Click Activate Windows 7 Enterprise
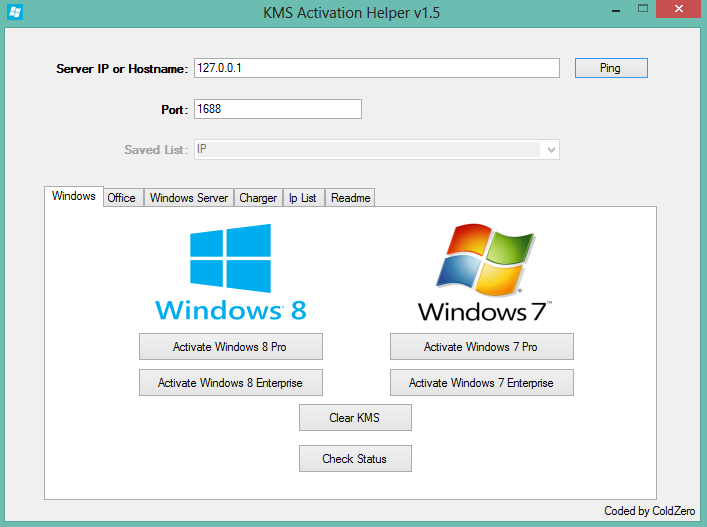The width and height of the screenshot is (707, 527). coord(482,382)
